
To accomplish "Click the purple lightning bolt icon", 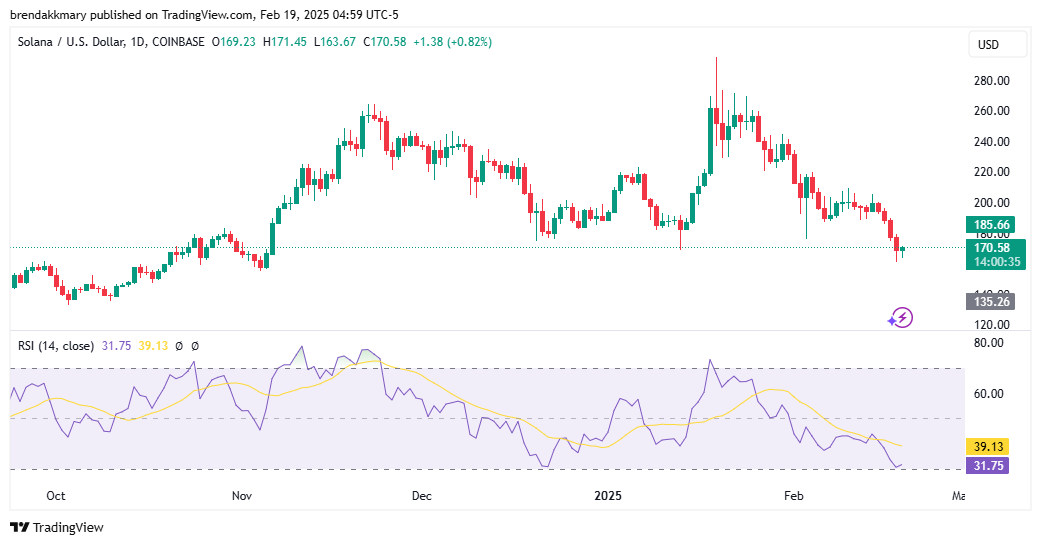I will point(901,318).
